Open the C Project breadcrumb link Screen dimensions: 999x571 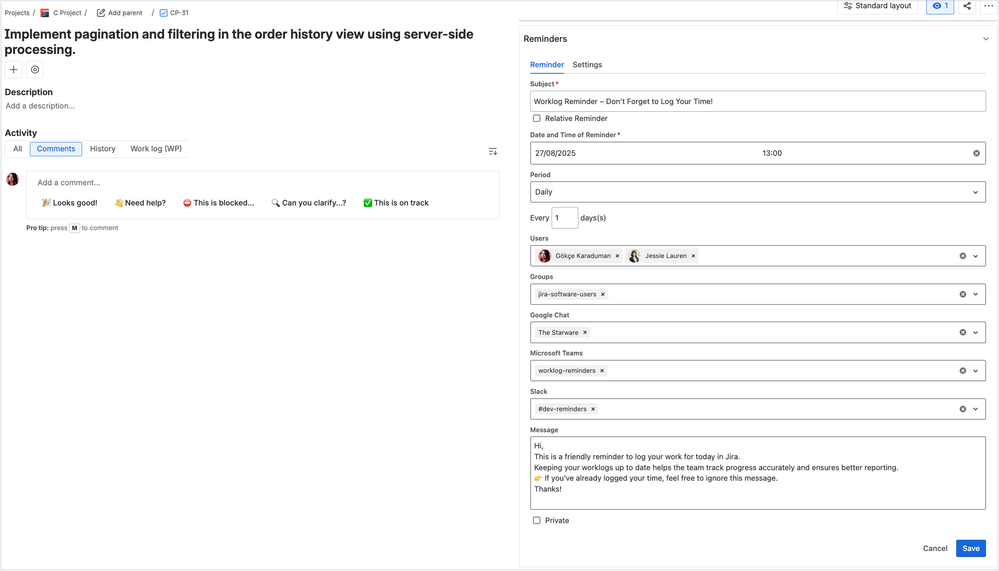[67, 13]
